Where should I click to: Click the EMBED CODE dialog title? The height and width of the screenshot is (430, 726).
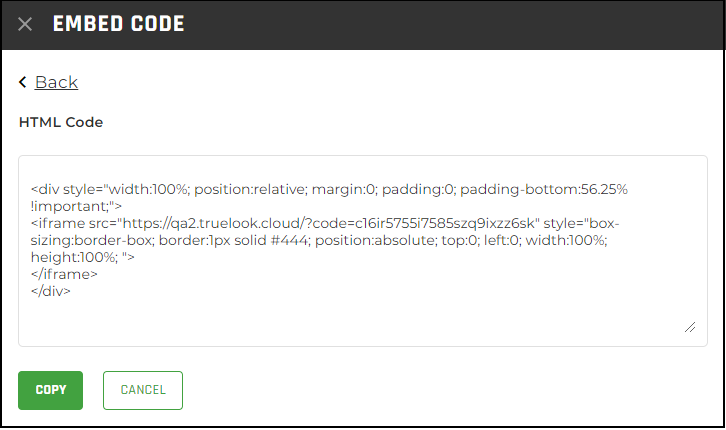(119, 24)
